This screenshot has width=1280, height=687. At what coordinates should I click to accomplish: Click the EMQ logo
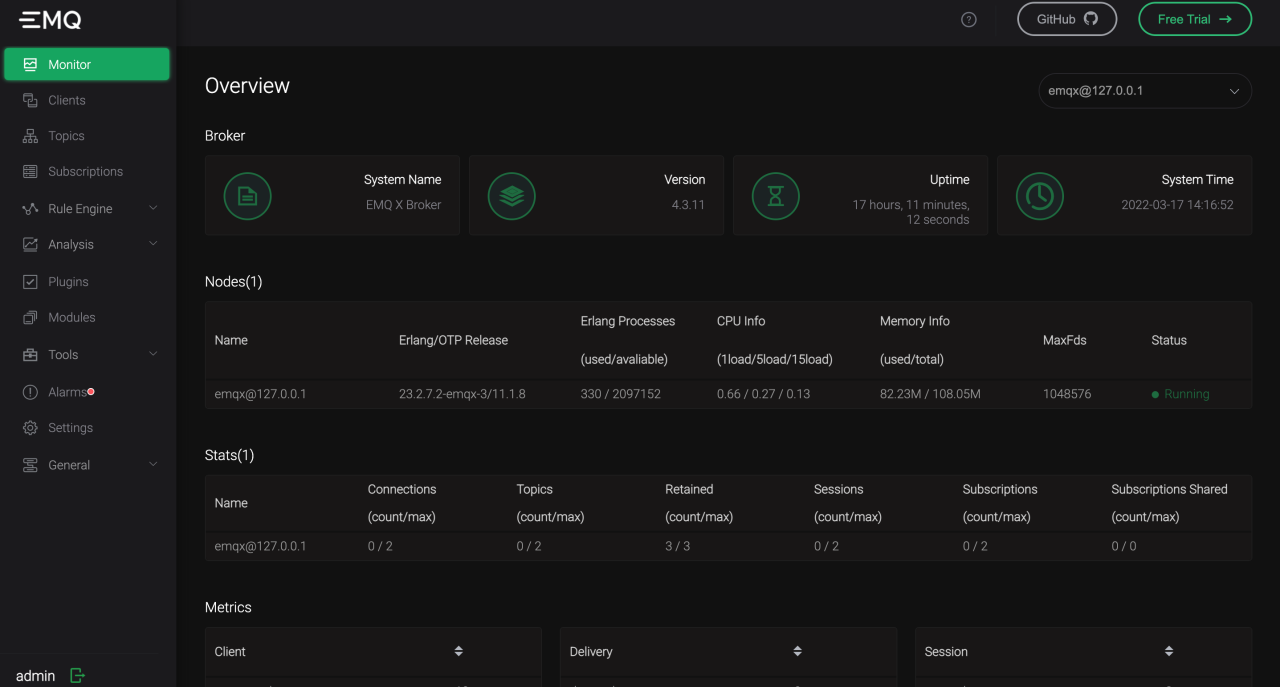(50, 19)
